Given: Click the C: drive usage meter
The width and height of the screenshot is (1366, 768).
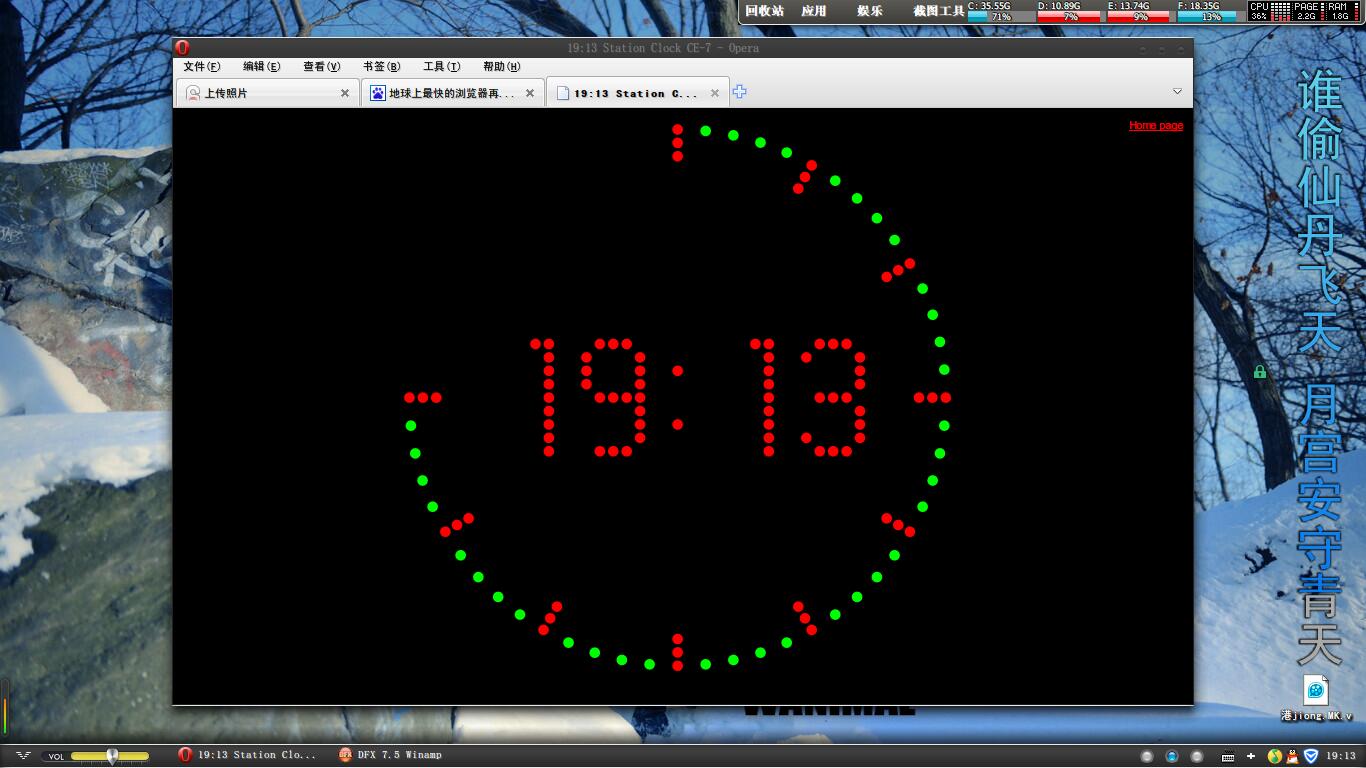Looking at the screenshot, I should tap(1000, 11).
